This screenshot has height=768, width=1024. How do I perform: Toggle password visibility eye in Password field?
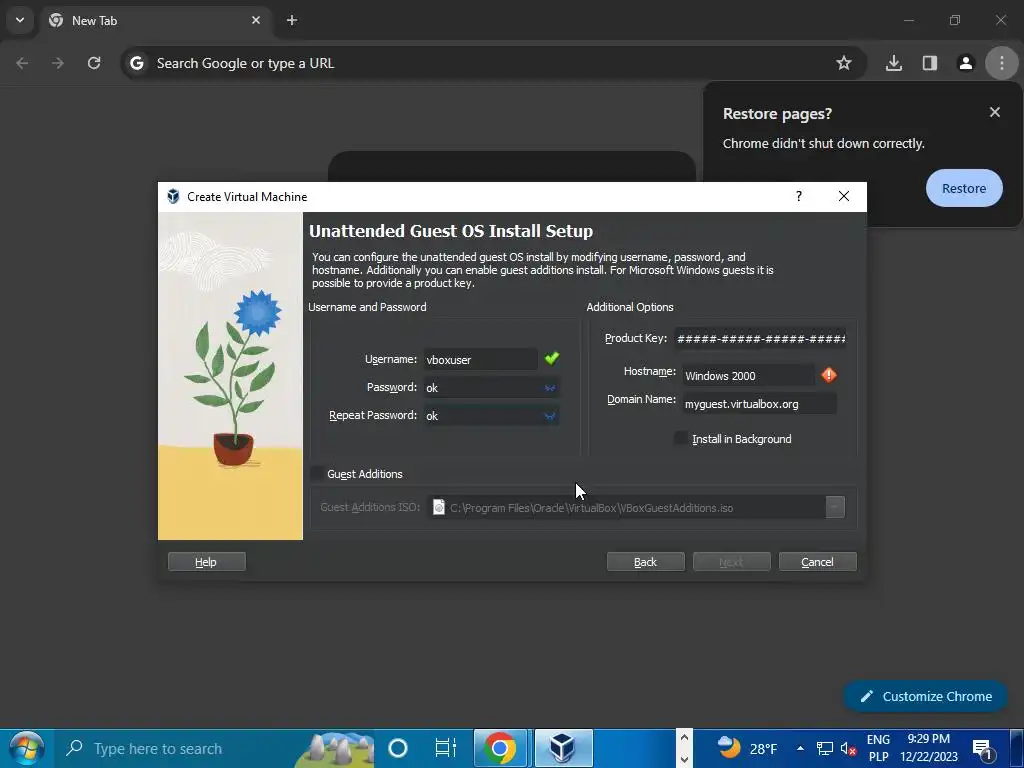tap(550, 388)
